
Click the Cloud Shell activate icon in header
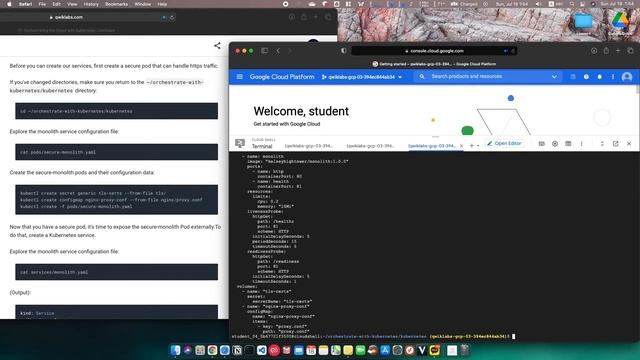tap(573, 77)
